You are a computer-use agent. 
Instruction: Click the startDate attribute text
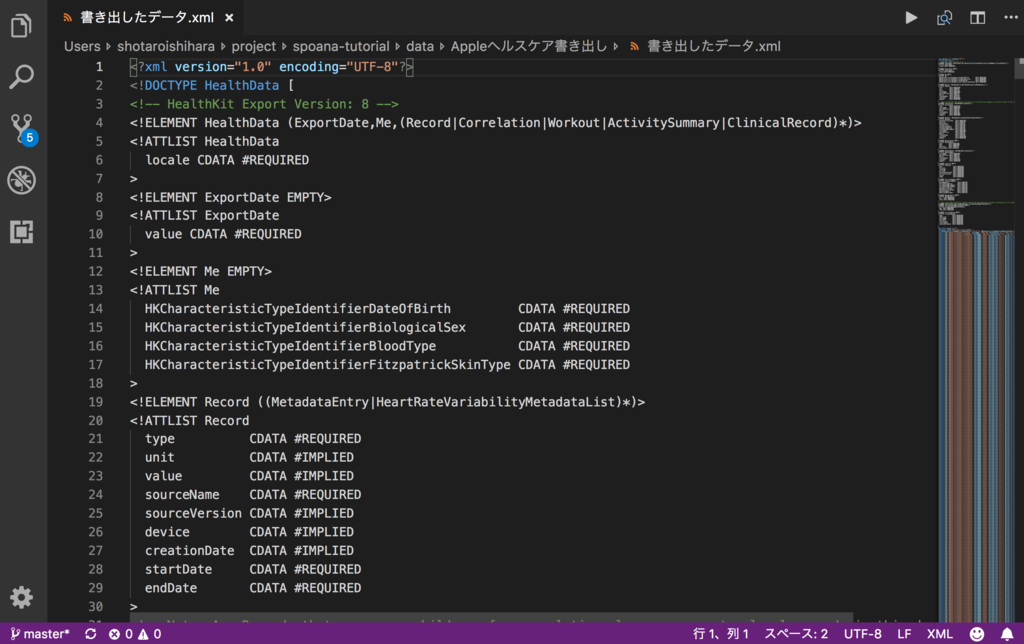(x=178, y=569)
